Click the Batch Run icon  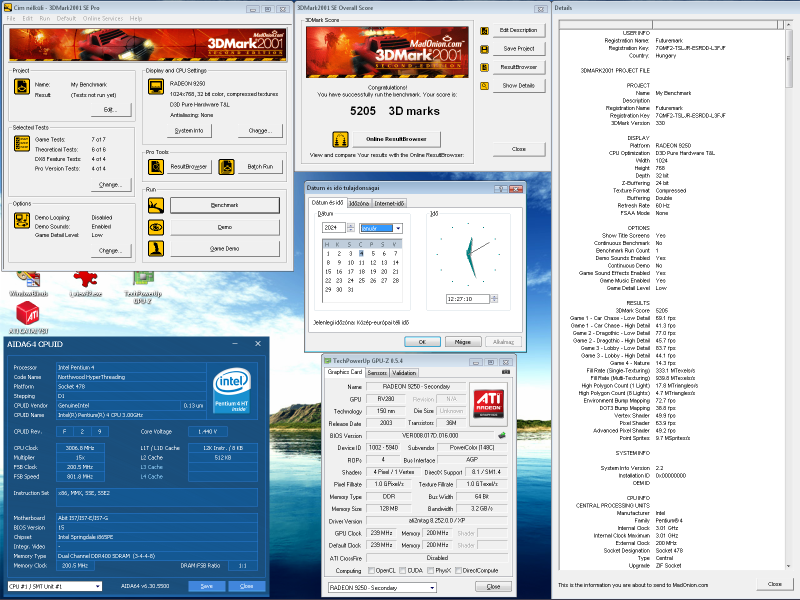tap(227, 167)
